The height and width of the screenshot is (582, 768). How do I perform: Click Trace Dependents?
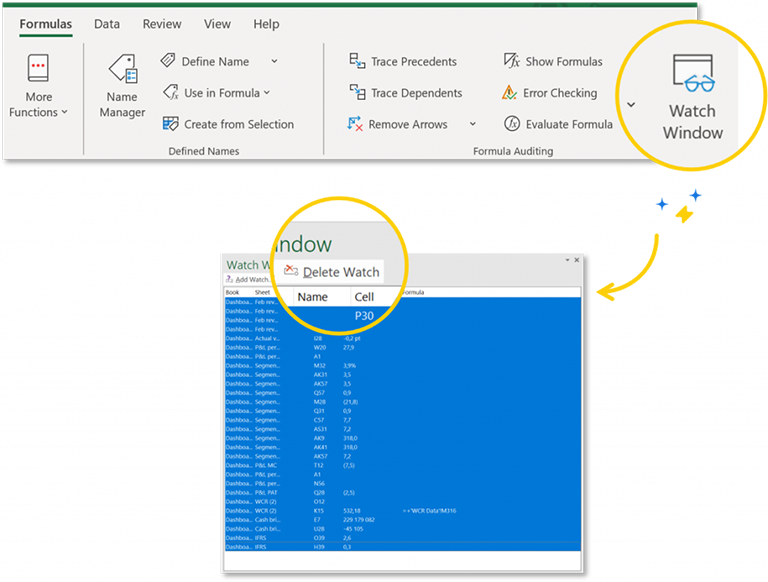point(406,93)
